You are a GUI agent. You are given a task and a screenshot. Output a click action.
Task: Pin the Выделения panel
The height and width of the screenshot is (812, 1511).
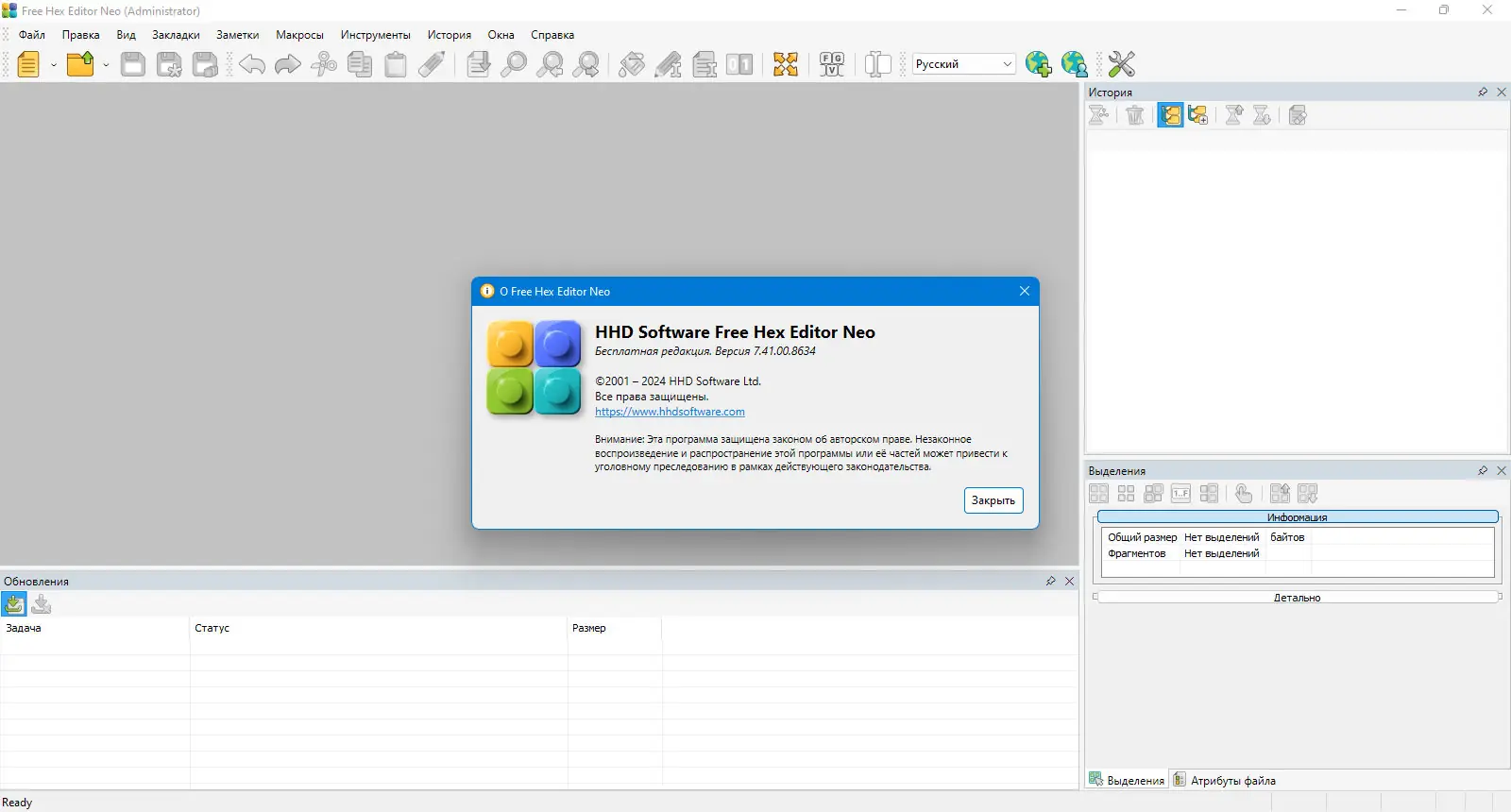pyautogui.click(x=1483, y=470)
